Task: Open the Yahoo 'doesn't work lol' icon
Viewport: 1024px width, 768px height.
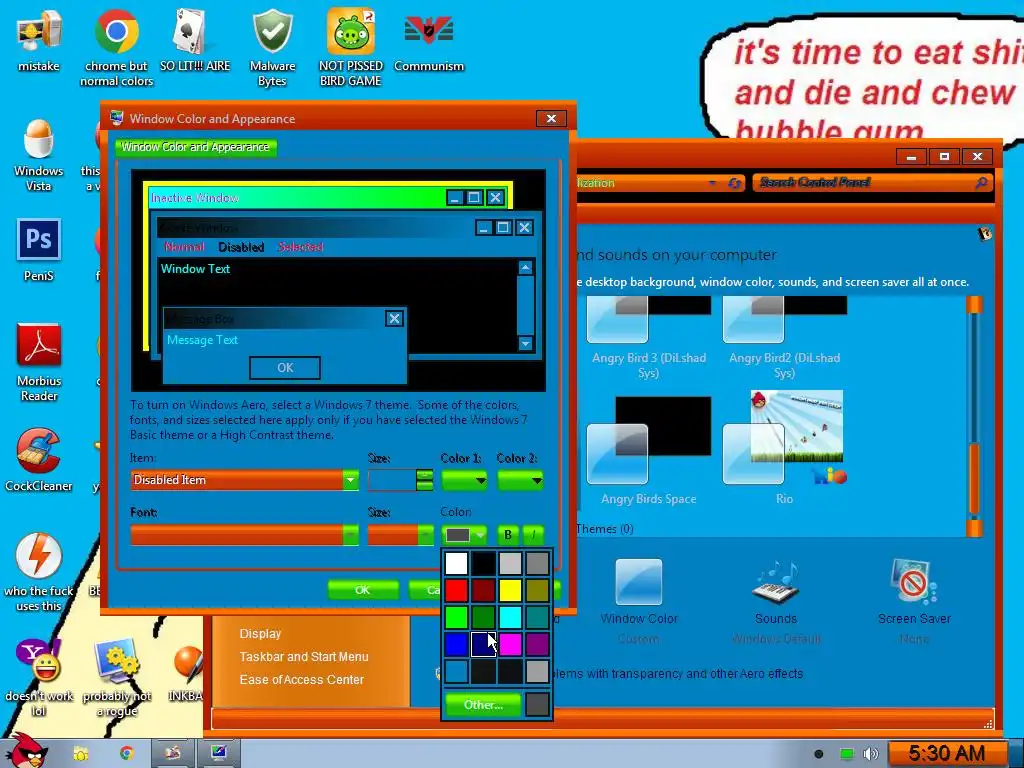Action: pos(39,678)
